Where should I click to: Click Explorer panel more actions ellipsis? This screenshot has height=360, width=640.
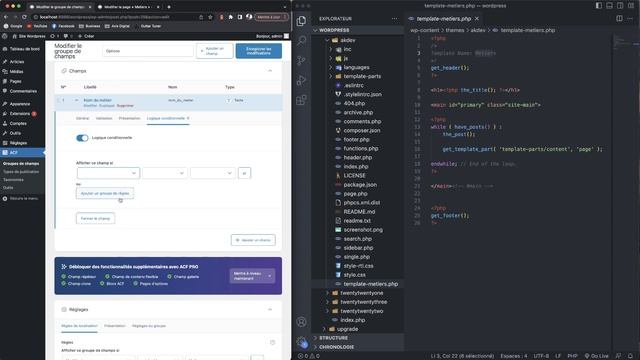(x=394, y=19)
